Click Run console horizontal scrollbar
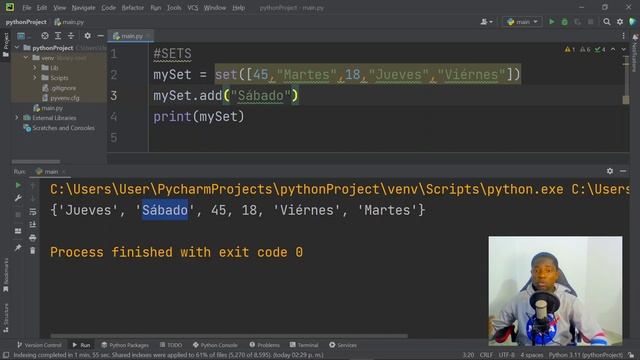Screen dimensions: 640x360 tap(229, 336)
